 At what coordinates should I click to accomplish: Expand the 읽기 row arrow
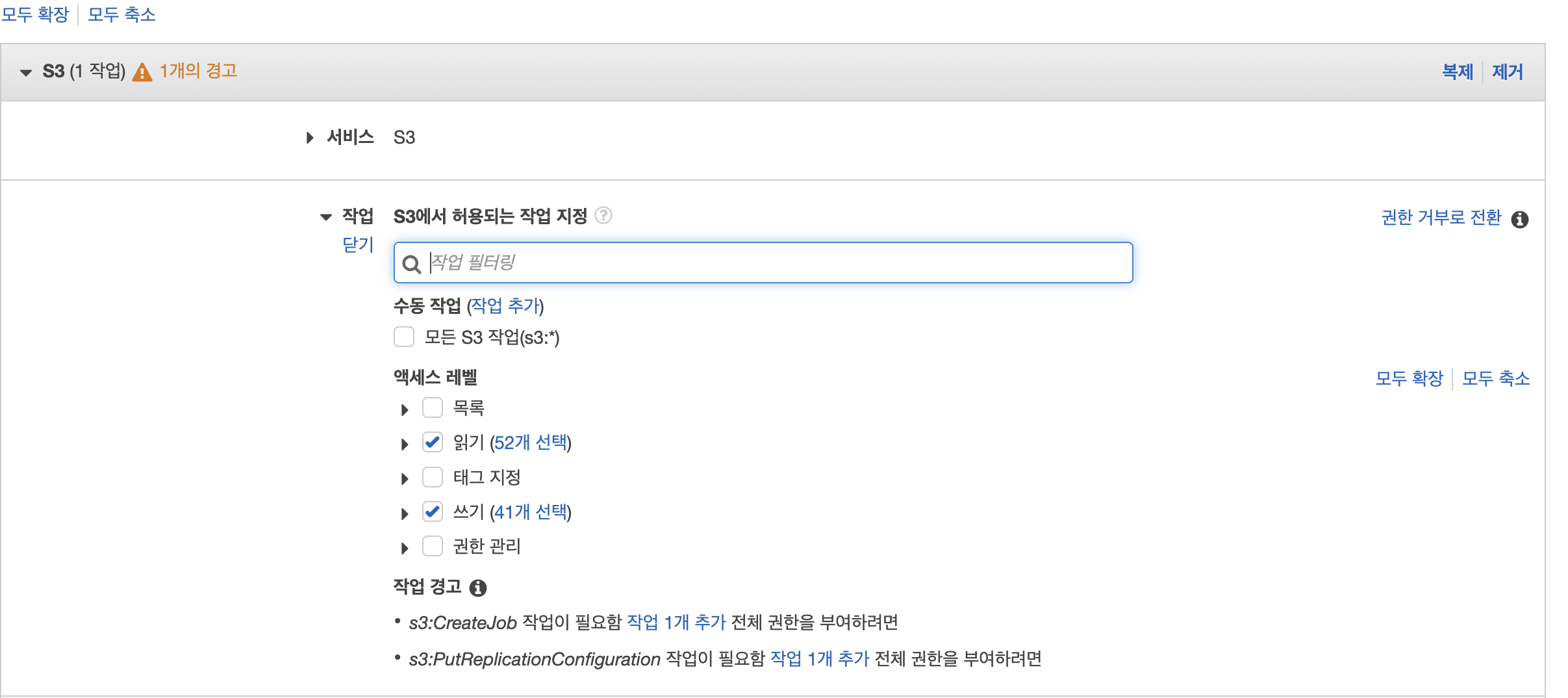[x=405, y=444]
